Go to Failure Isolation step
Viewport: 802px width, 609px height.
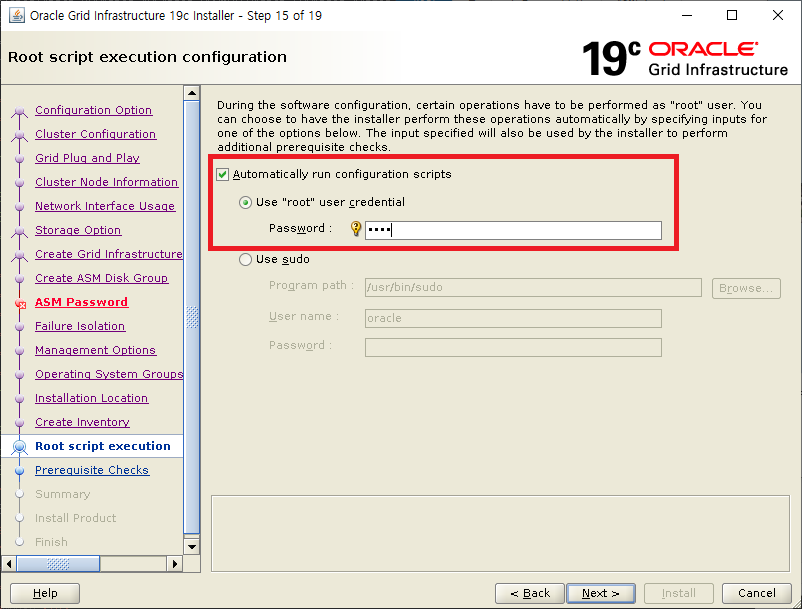coord(80,326)
